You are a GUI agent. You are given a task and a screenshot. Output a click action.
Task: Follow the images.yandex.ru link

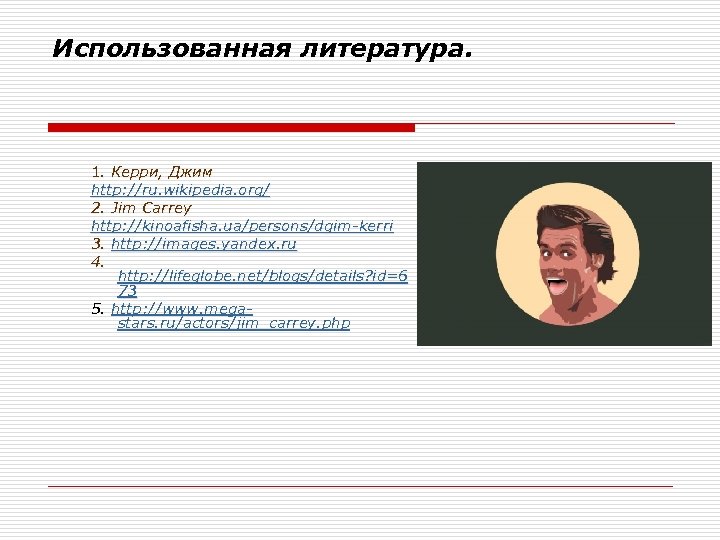[204, 244]
